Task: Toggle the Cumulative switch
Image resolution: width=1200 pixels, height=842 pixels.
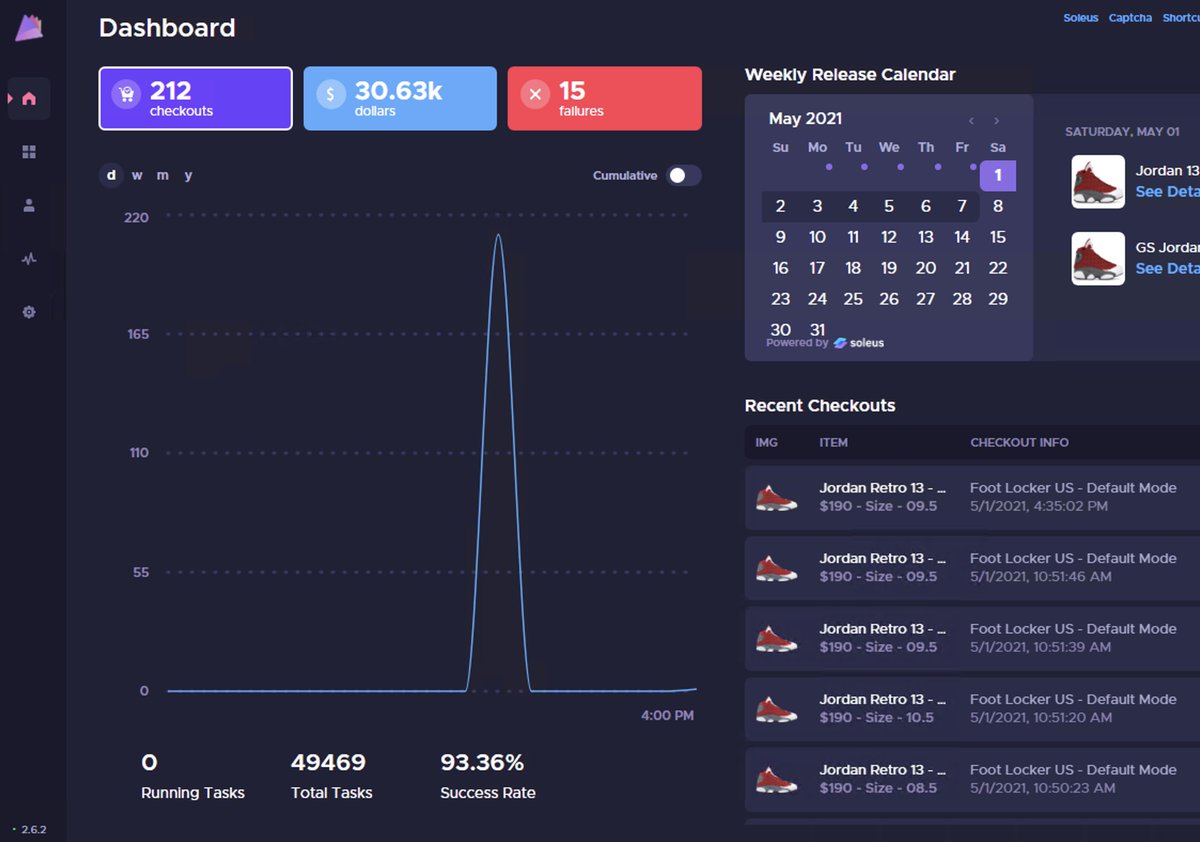Action: [x=684, y=175]
